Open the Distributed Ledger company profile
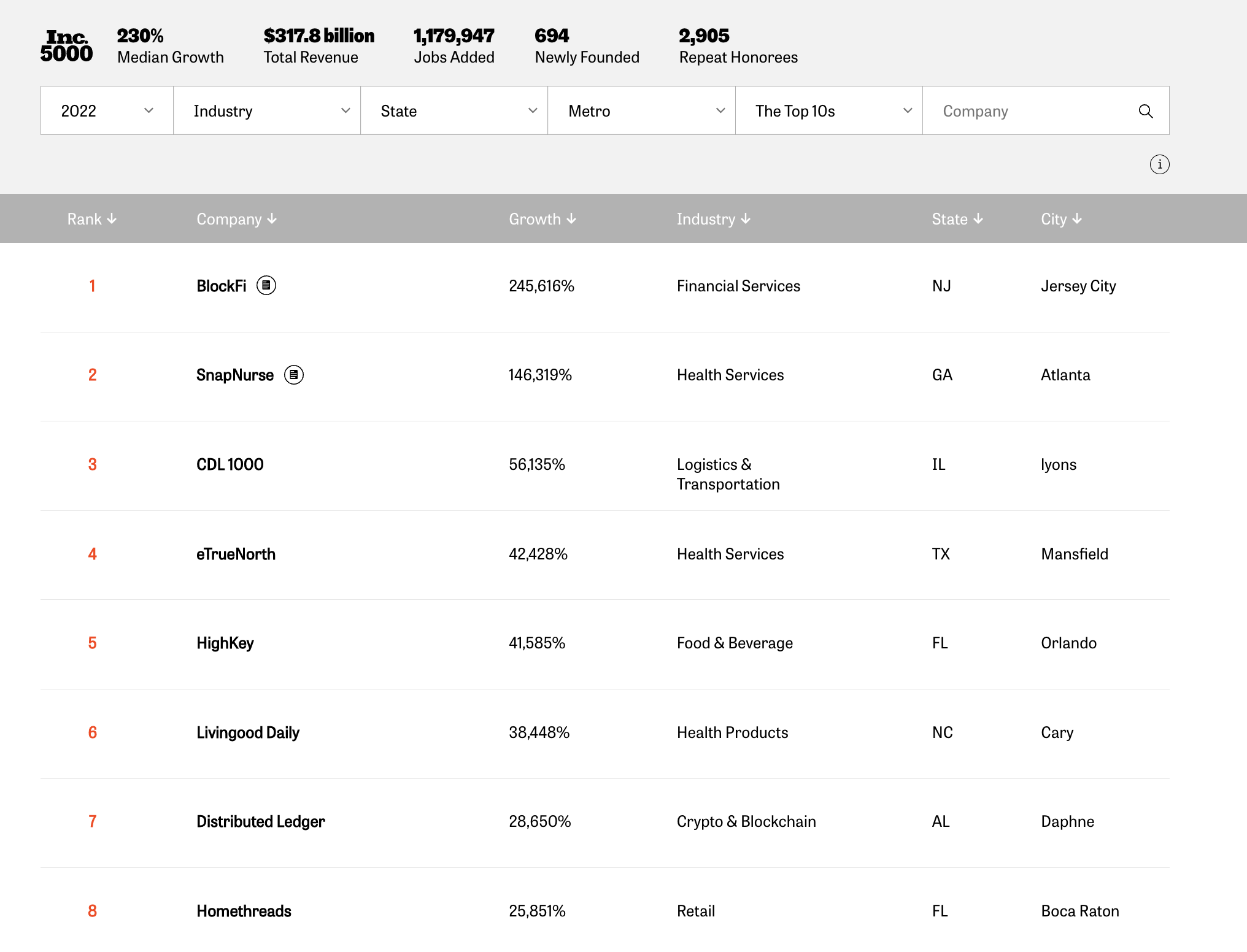 (x=261, y=821)
